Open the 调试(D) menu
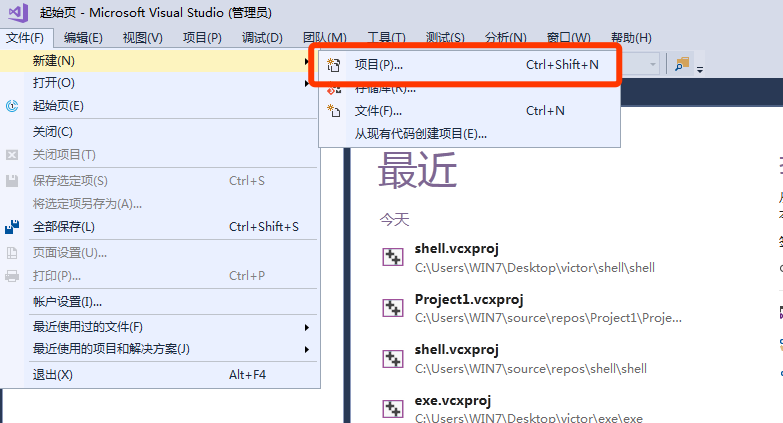This screenshot has width=783, height=423. click(x=262, y=38)
